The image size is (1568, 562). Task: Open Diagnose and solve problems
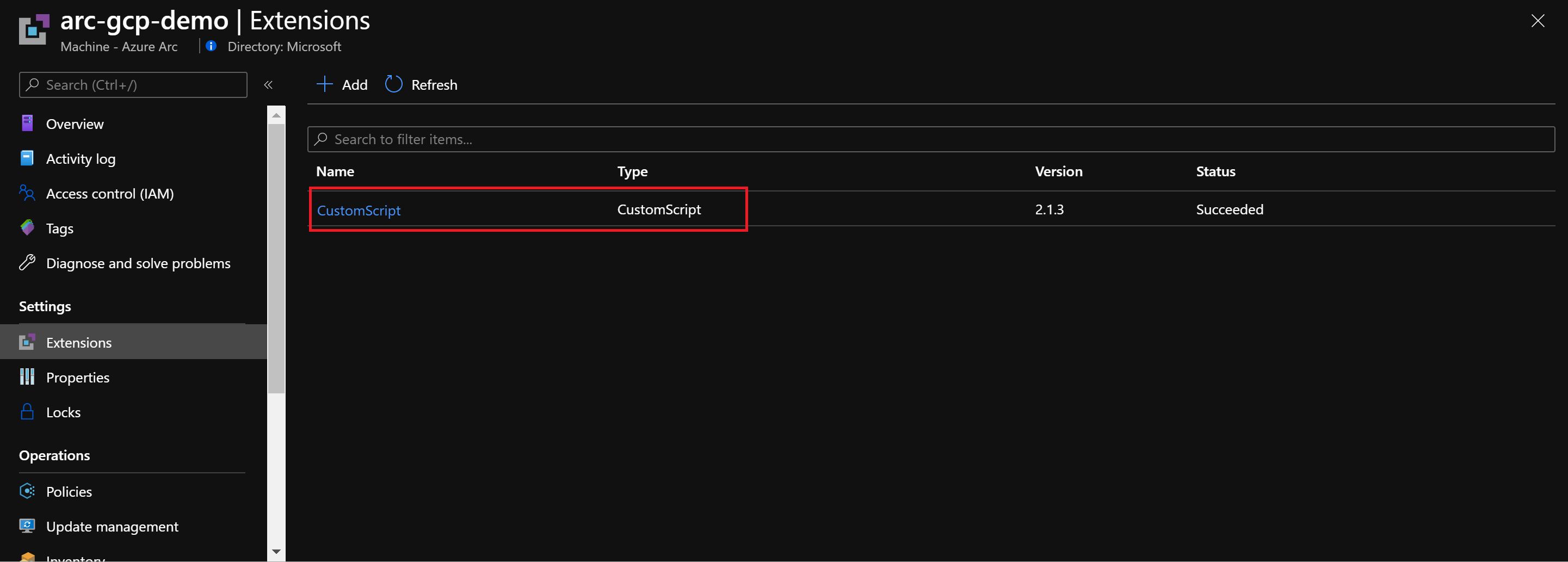(x=27, y=262)
